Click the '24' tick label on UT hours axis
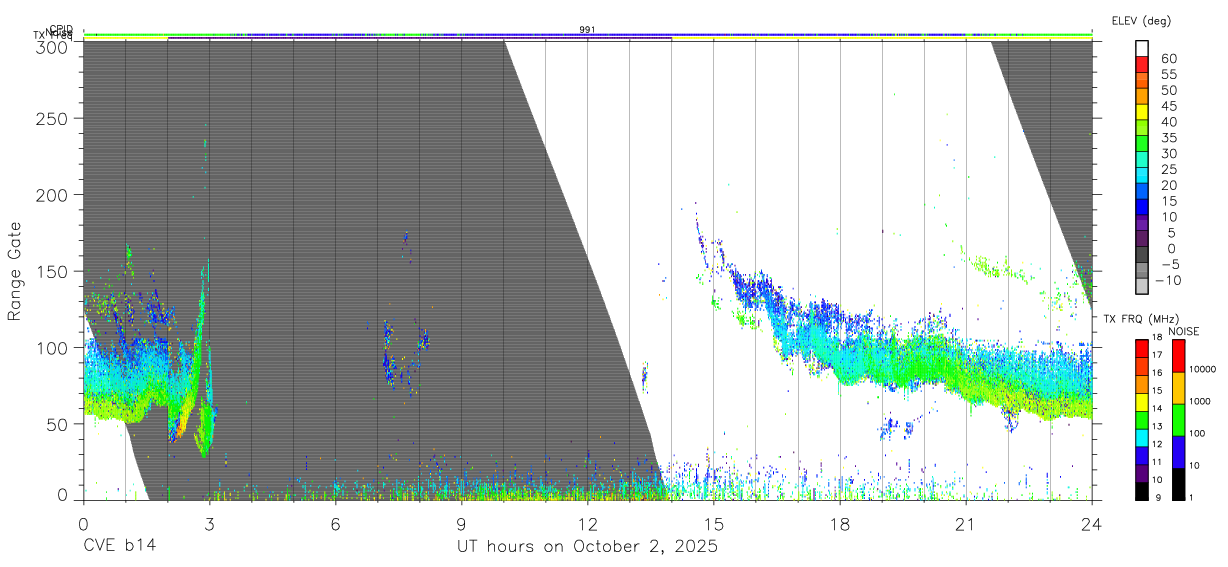This screenshot has width=1228, height=567. [1092, 525]
